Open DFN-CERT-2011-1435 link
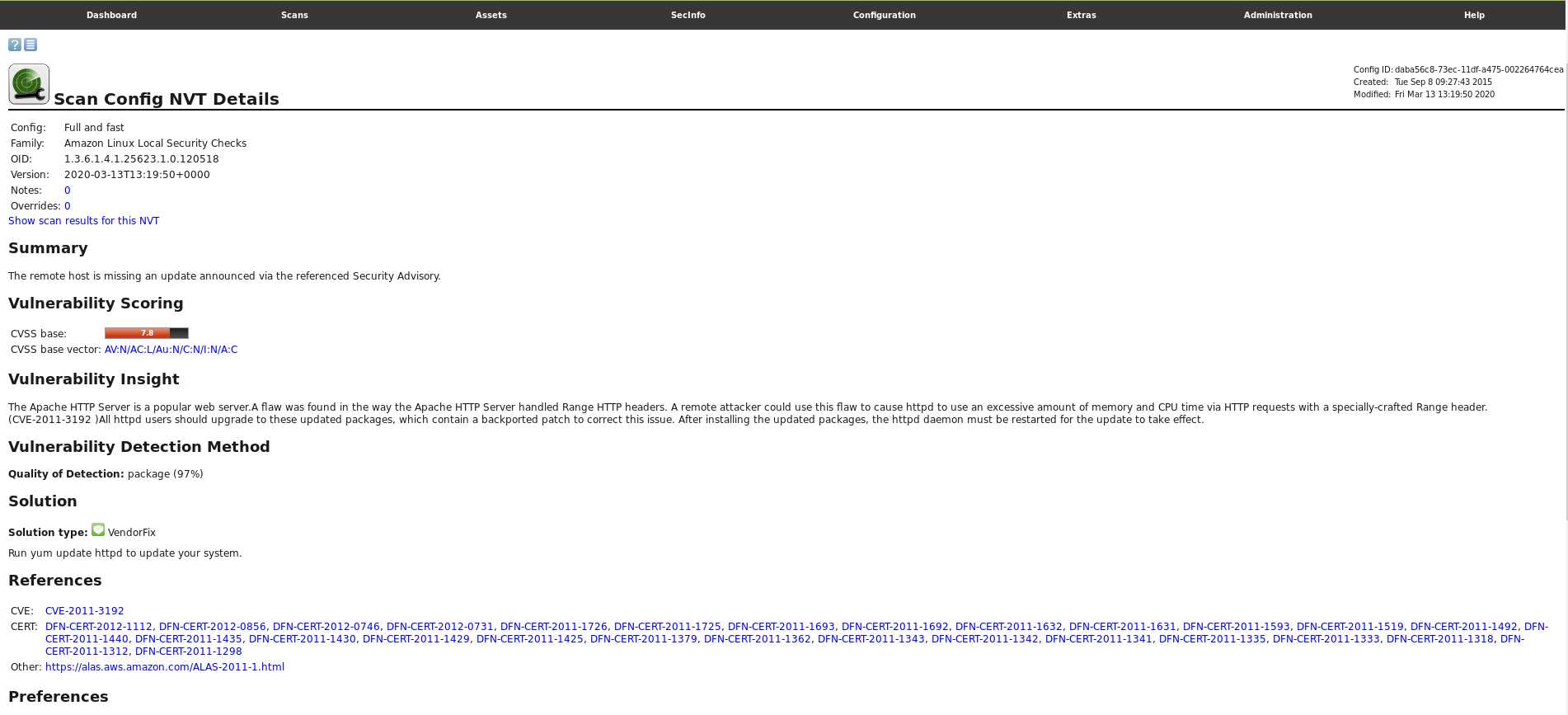This screenshot has height=715, width=1568. [189, 639]
